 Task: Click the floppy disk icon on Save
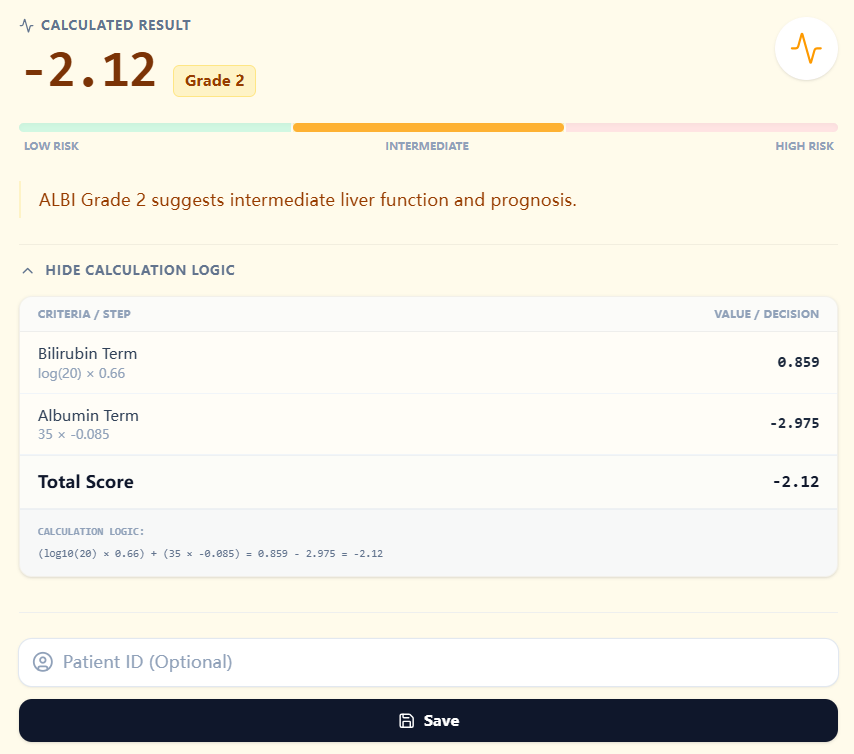406,721
